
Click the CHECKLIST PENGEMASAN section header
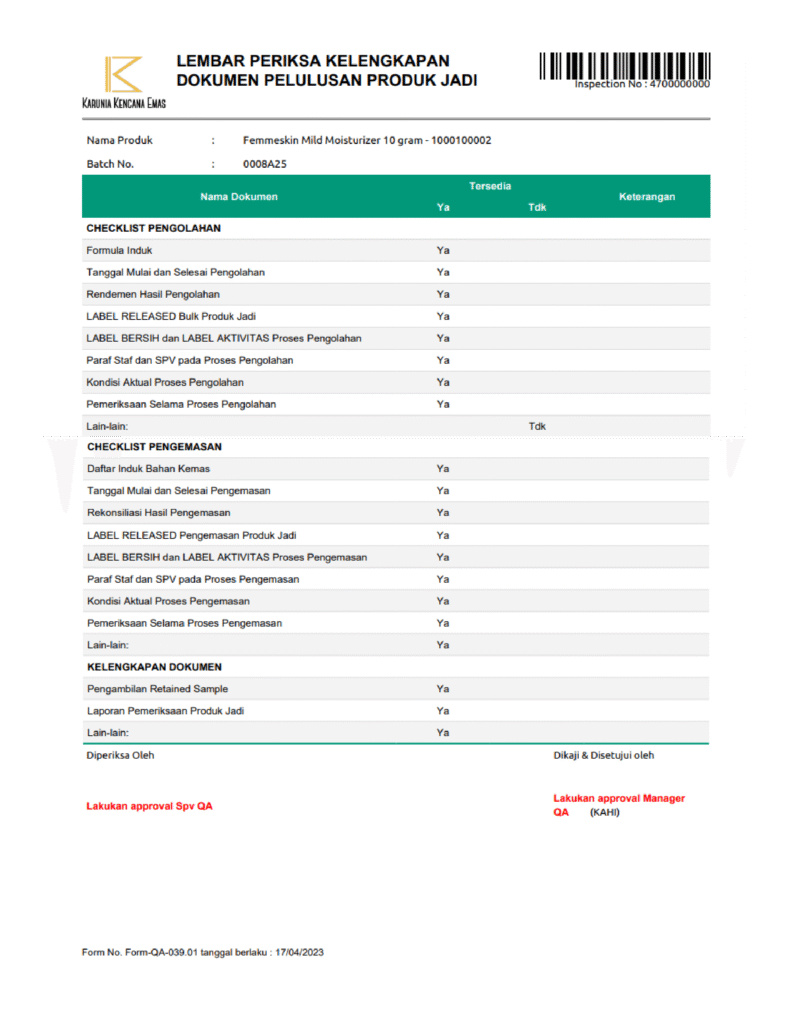coord(154,447)
